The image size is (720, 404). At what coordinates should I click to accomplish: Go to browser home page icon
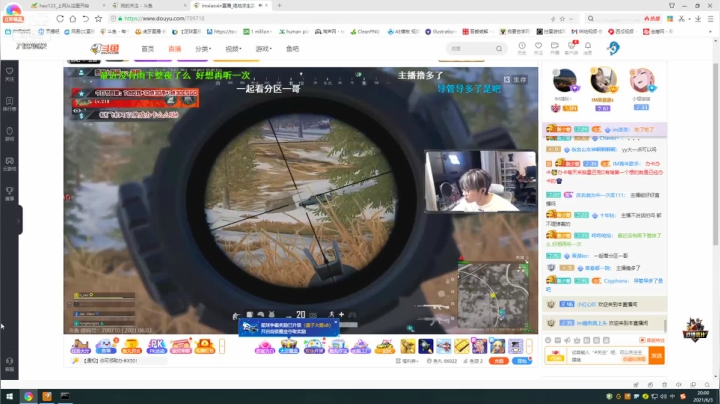73,19
